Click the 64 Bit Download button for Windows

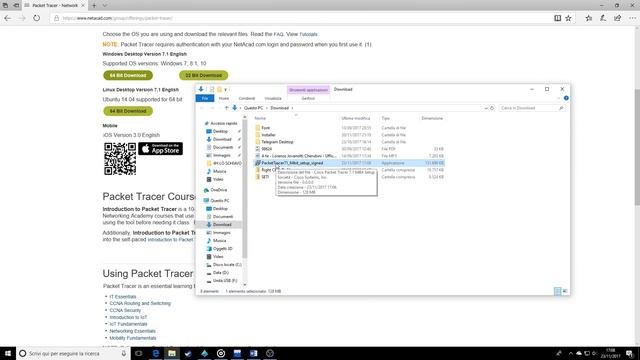pyautogui.click(x=128, y=76)
